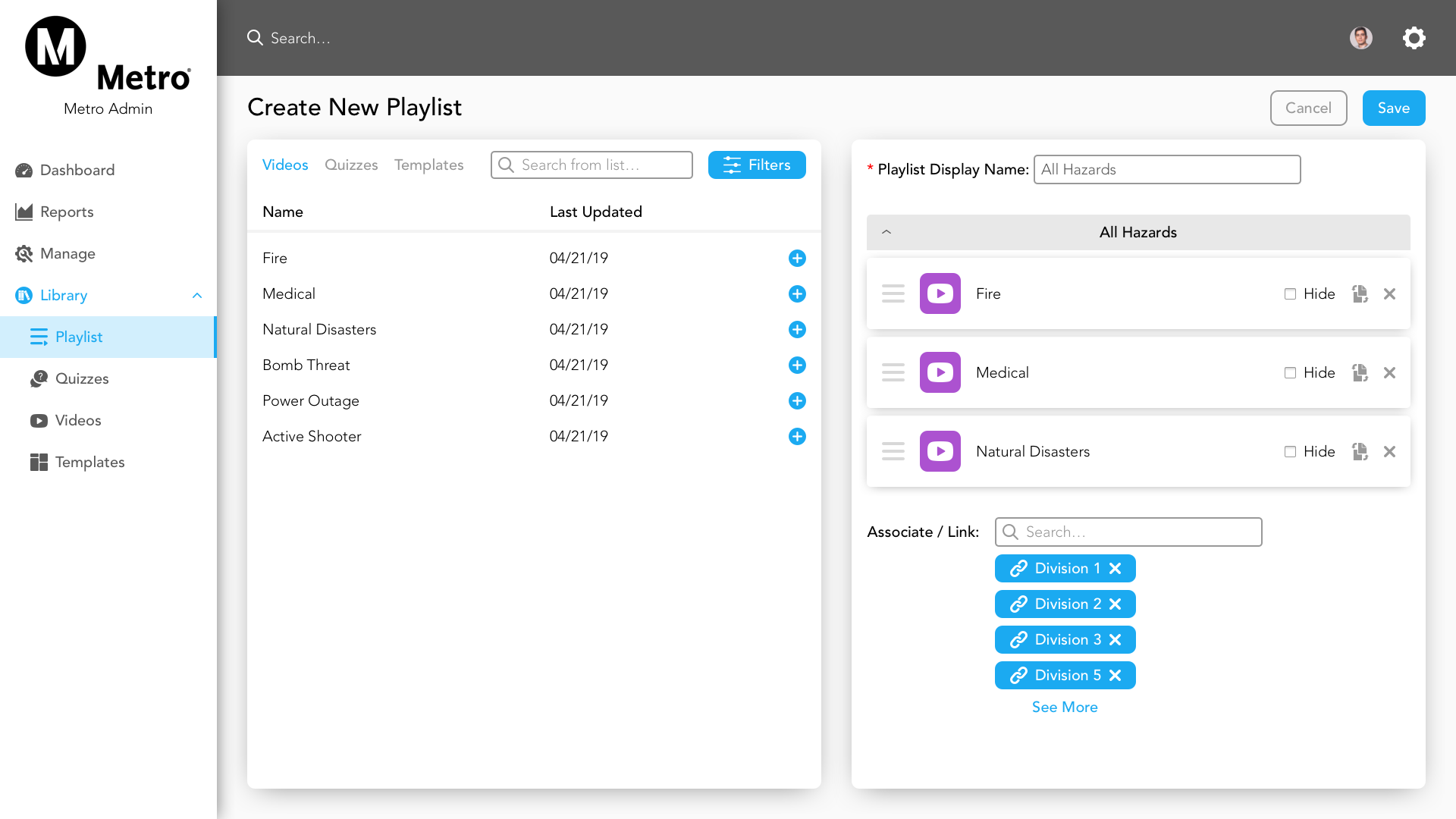Screen dimensions: 1456x819
Task: Open settings gear in top bar
Action: pyautogui.click(x=1414, y=38)
